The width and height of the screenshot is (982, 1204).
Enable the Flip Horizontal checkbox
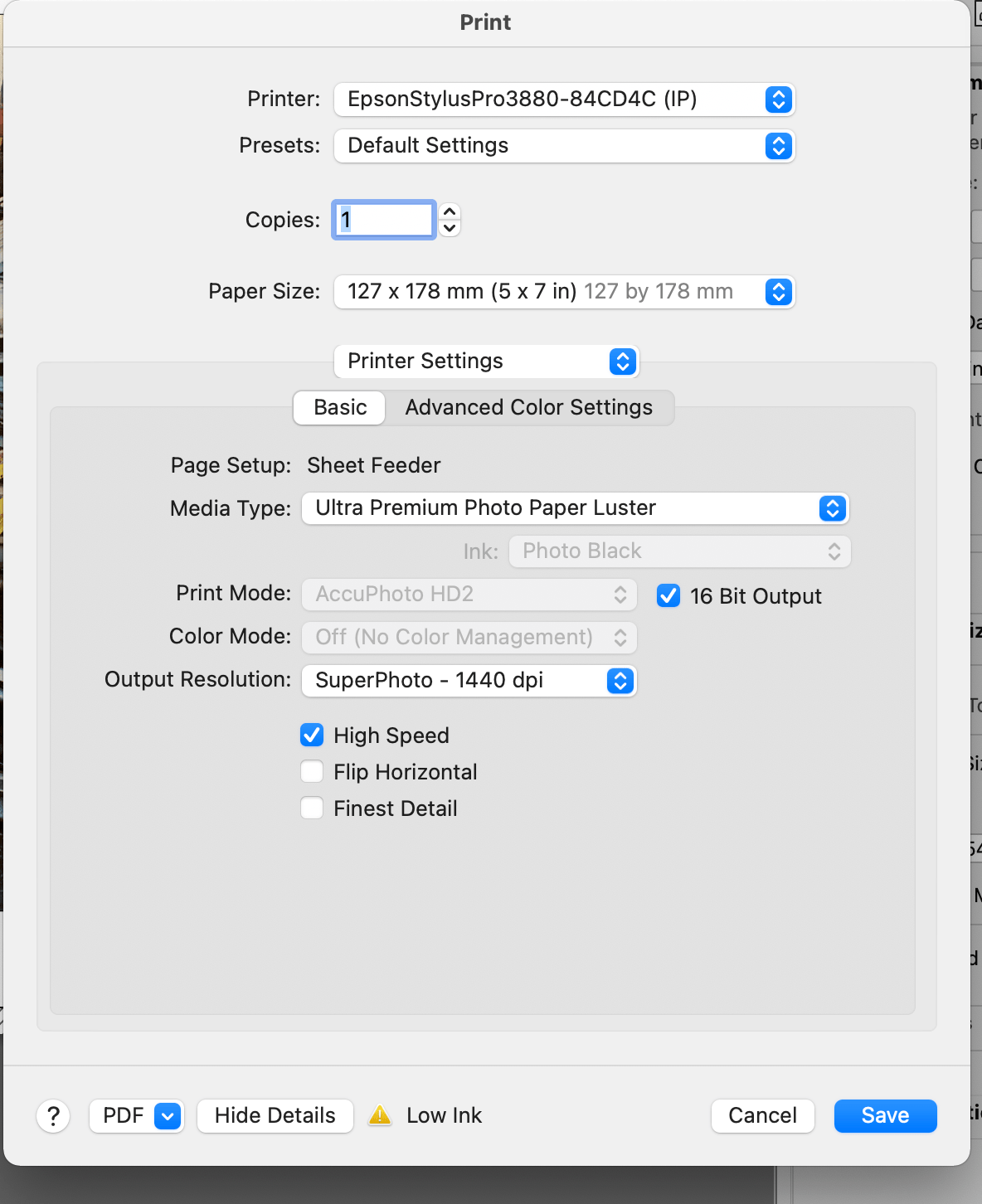point(311,771)
